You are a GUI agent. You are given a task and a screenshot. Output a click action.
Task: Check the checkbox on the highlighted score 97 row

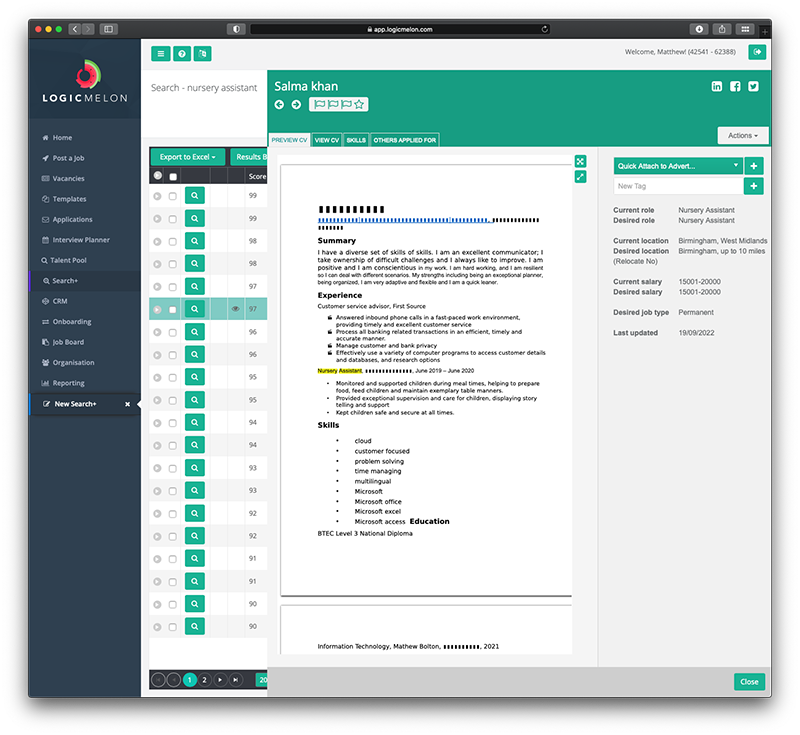click(172, 309)
